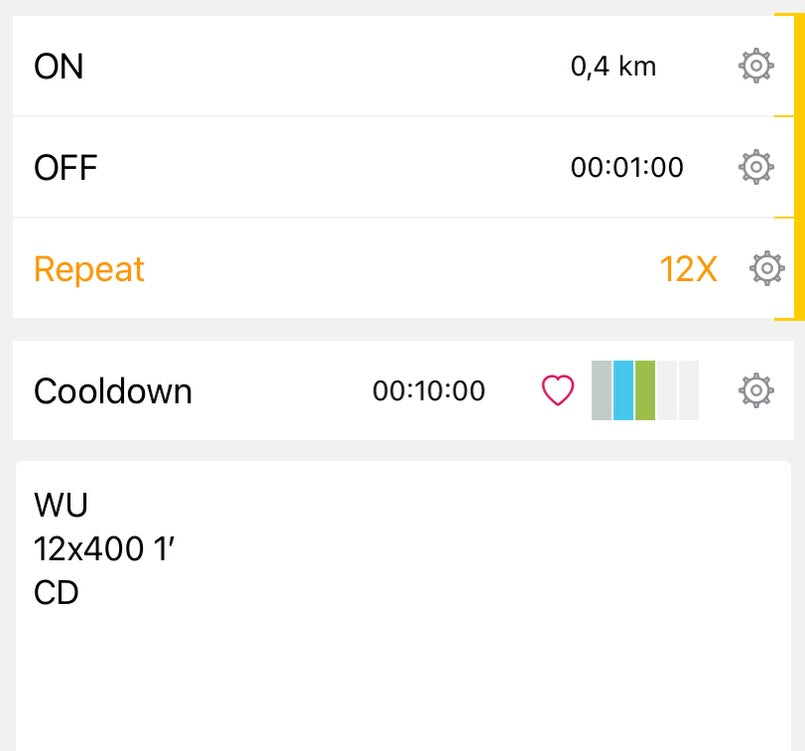Image resolution: width=805 pixels, height=751 pixels.
Task: Open settings gear for OFF step
Action: (756, 167)
